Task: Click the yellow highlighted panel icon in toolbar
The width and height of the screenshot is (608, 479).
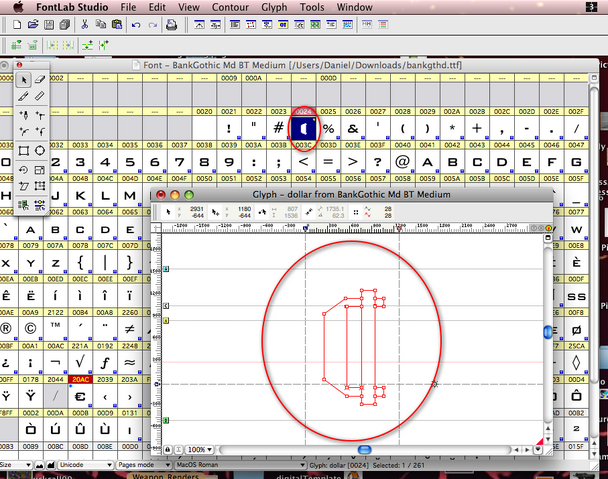Action: pyautogui.click(x=283, y=25)
